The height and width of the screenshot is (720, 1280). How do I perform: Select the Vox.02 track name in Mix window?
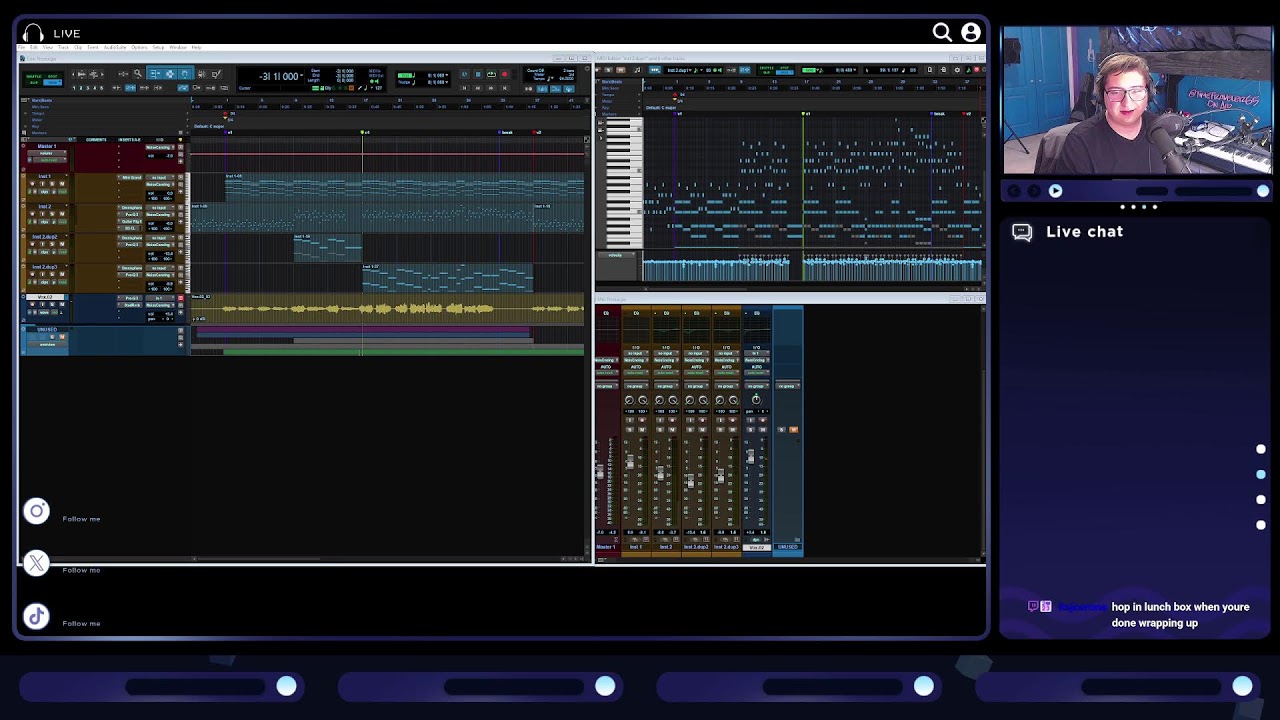[757, 547]
